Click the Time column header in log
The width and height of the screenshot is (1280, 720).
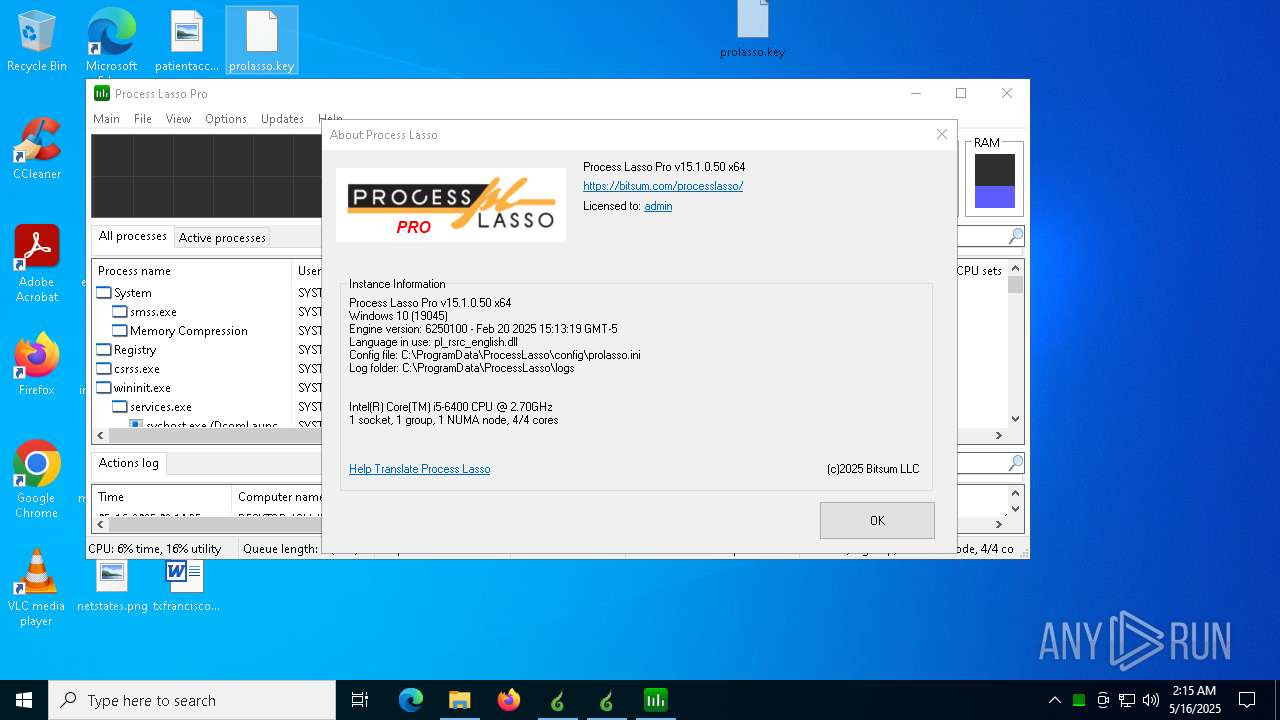pos(161,497)
